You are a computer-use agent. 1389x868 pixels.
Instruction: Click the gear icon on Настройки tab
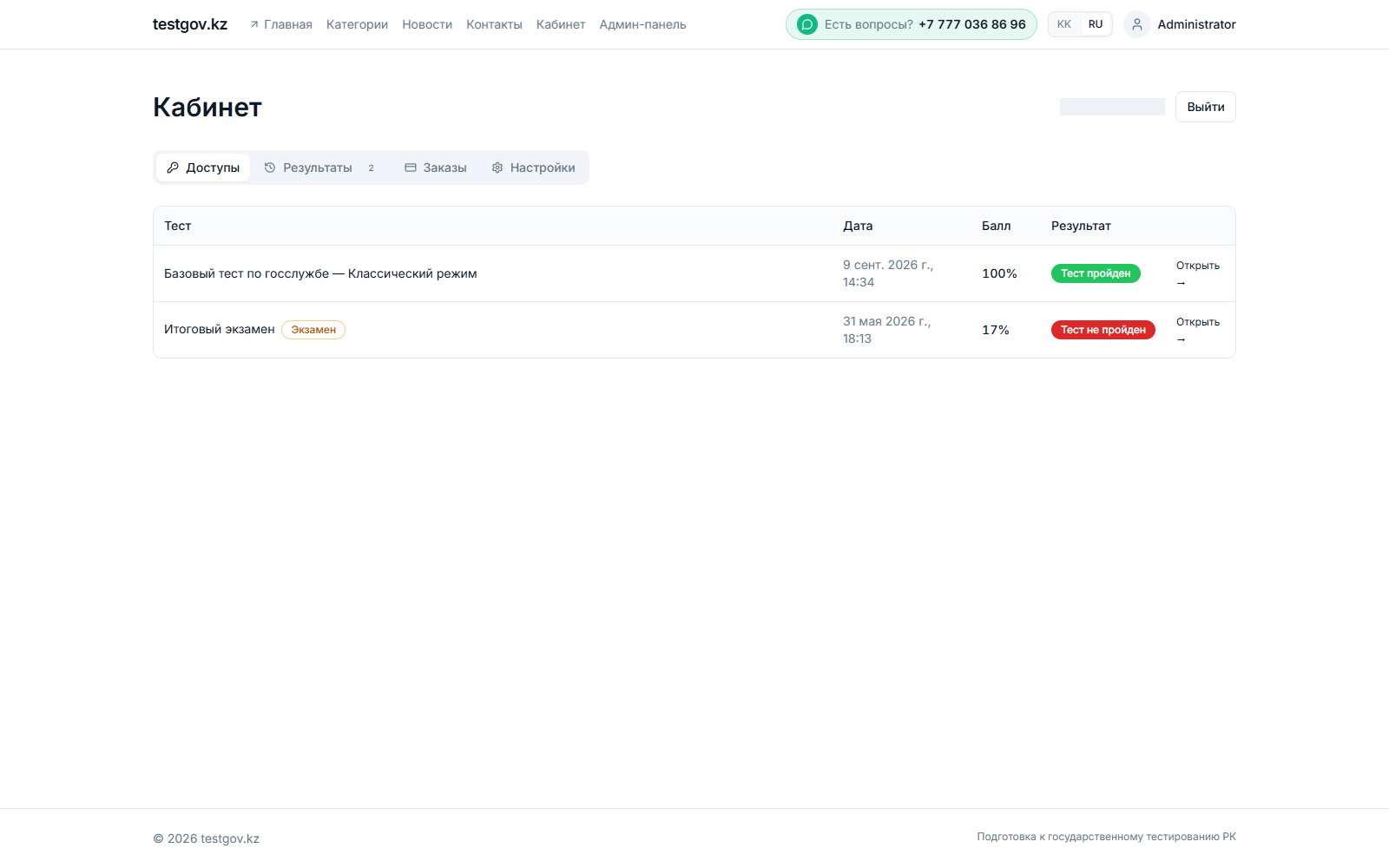[497, 168]
